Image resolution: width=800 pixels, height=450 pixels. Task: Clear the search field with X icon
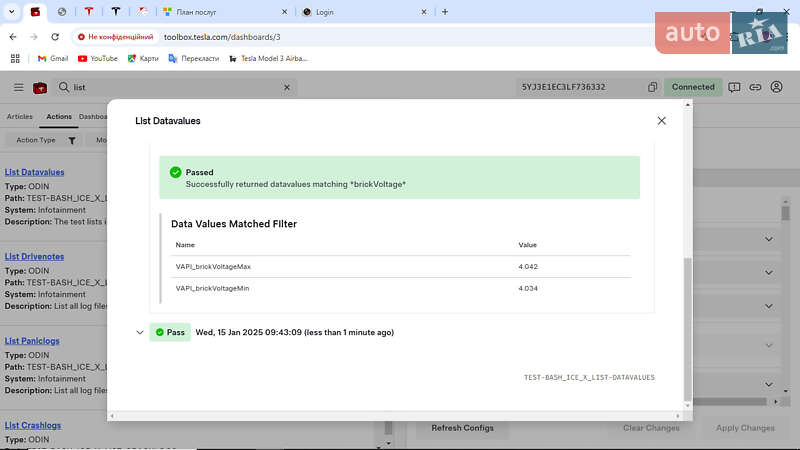tap(288, 87)
